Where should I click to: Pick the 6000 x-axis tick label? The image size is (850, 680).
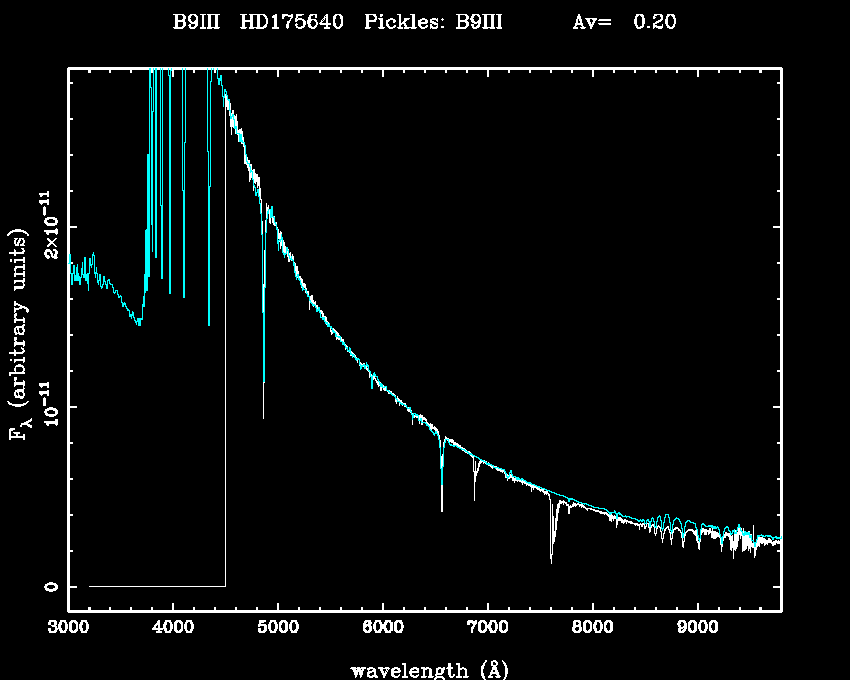[383, 630]
